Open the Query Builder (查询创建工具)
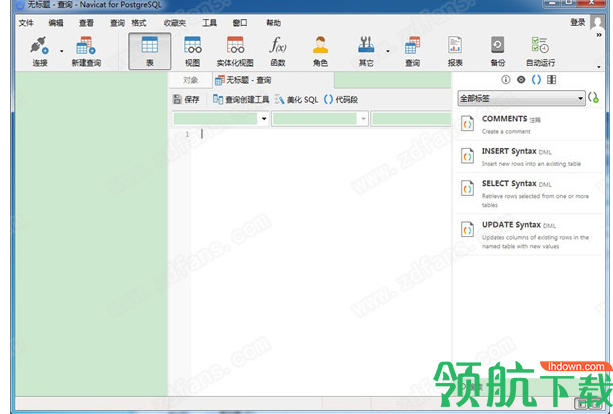Image resolution: width=613 pixels, height=414 pixels. [x=241, y=100]
